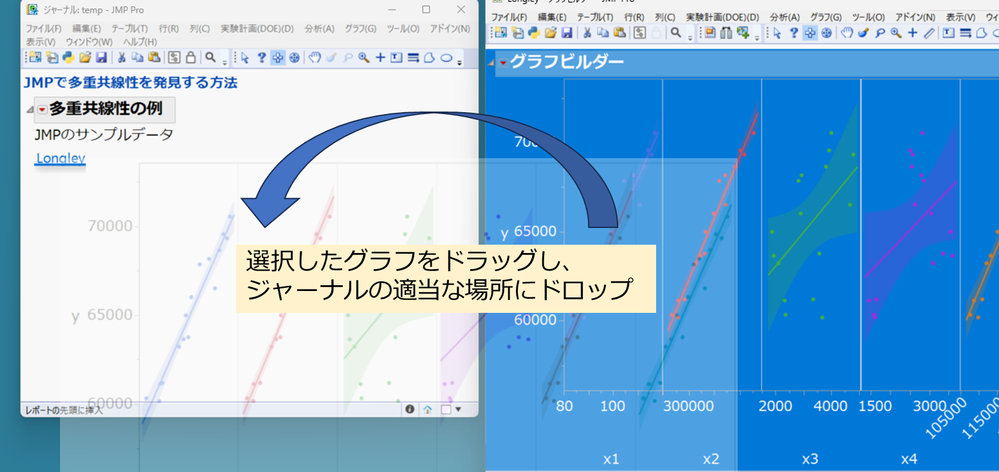Viewport: 999px width, 472px height.
Task: Open 分析(A) menu in Journal window
Action: 319,29
